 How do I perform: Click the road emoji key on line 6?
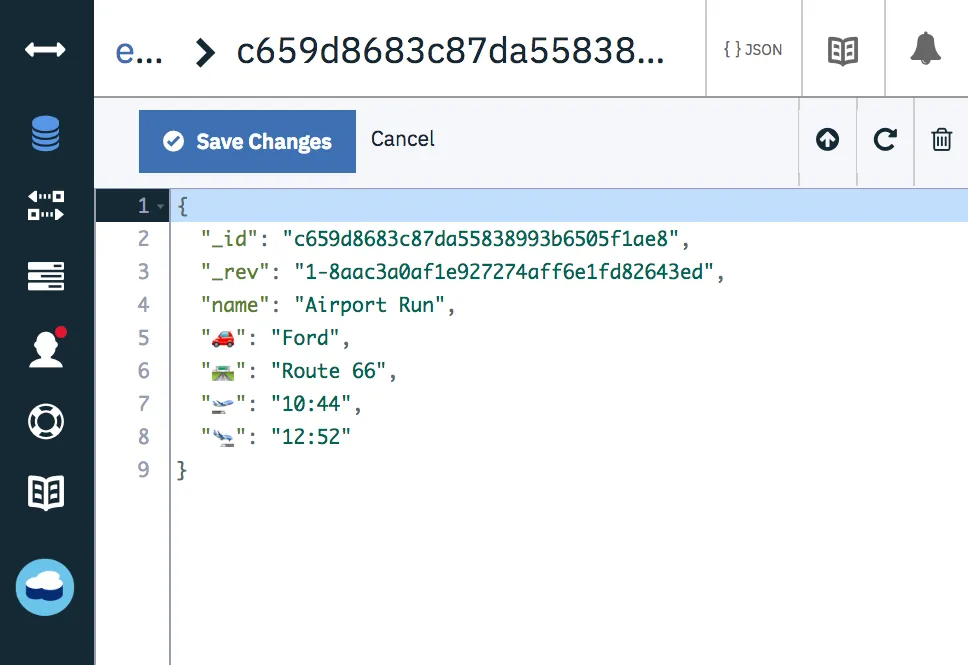[x=223, y=371]
